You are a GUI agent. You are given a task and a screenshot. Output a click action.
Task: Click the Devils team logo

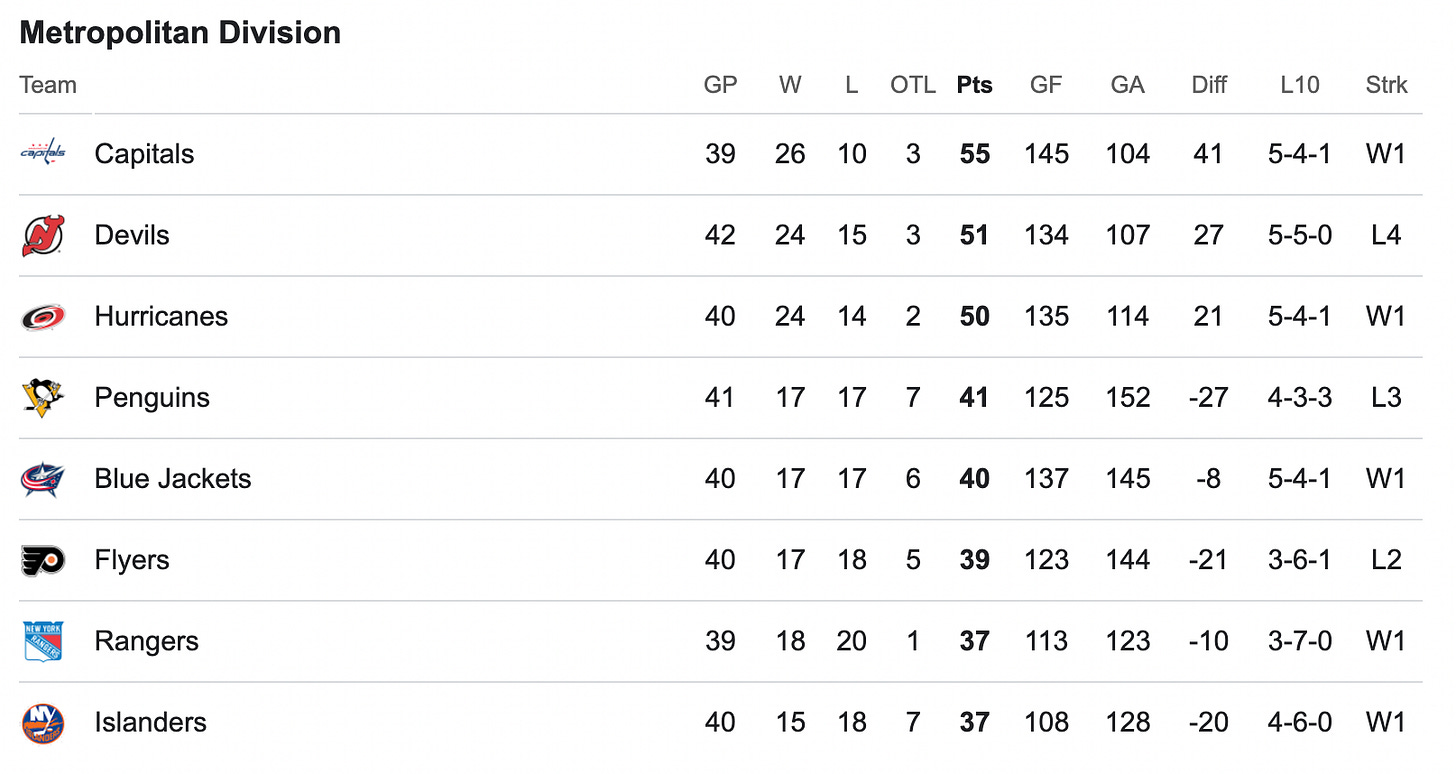point(43,235)
